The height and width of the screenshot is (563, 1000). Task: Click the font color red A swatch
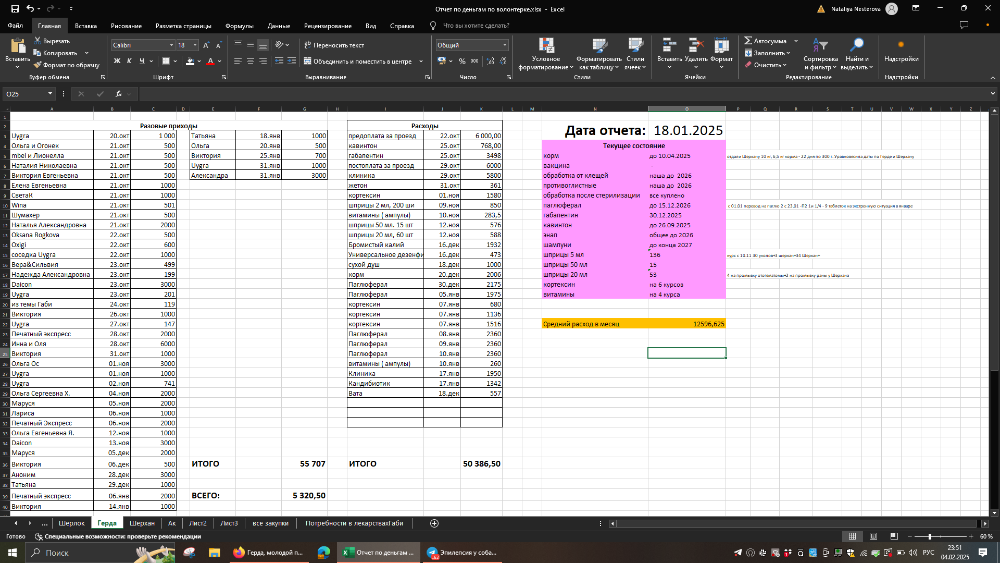pos(211,61)
